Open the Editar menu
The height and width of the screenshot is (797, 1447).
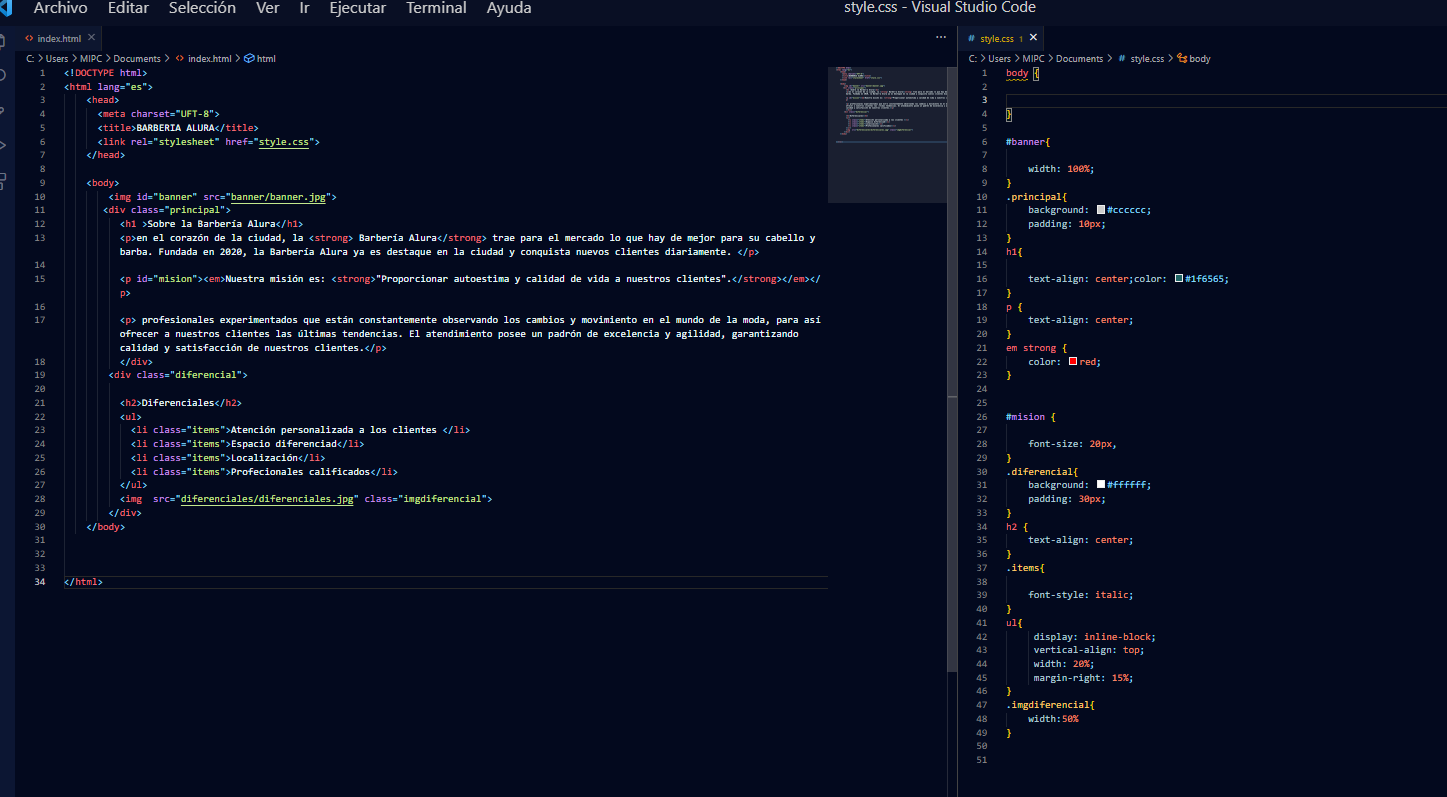[x=128, y=8]
